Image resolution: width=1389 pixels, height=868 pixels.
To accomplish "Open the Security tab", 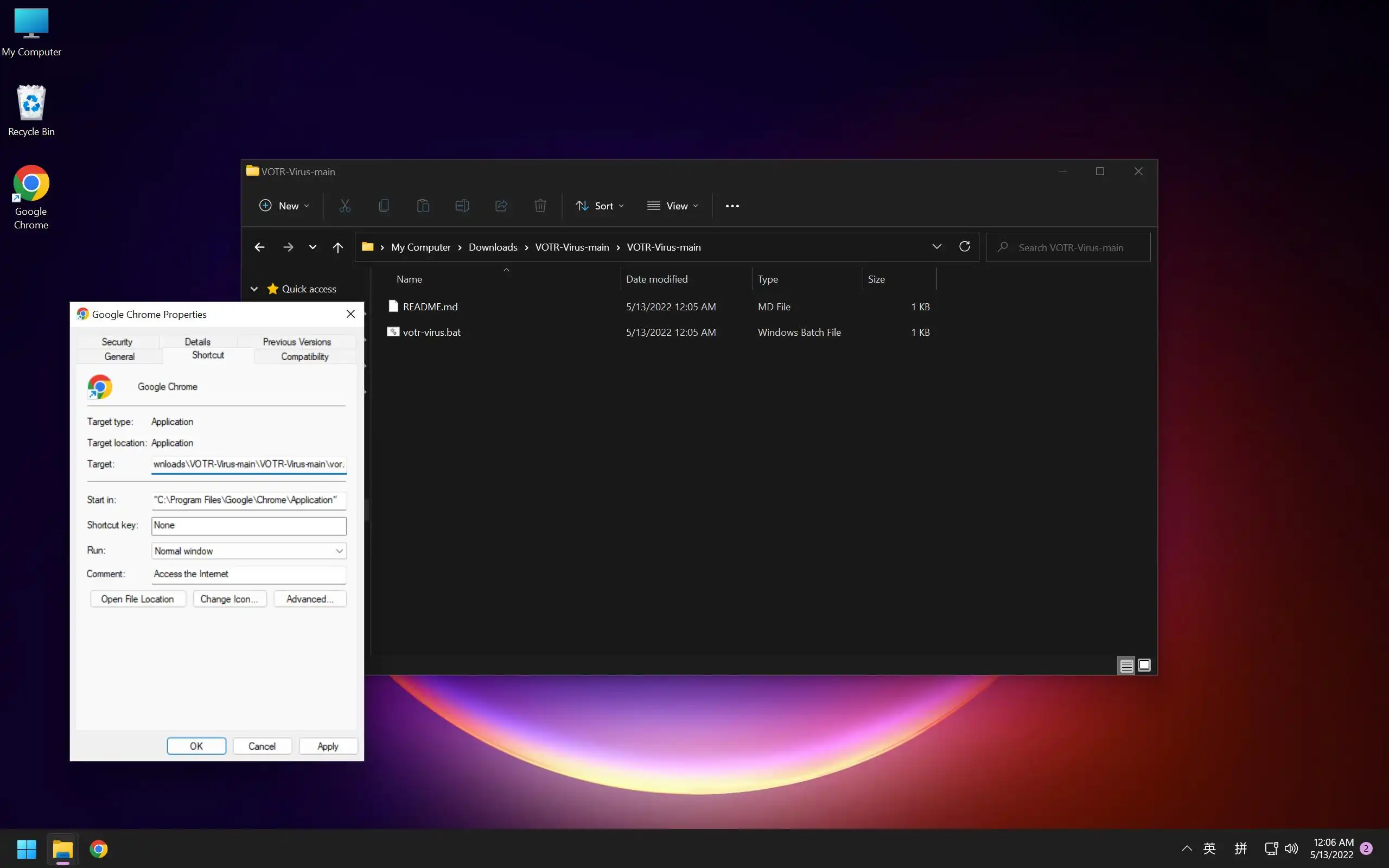I will (117, 342).
